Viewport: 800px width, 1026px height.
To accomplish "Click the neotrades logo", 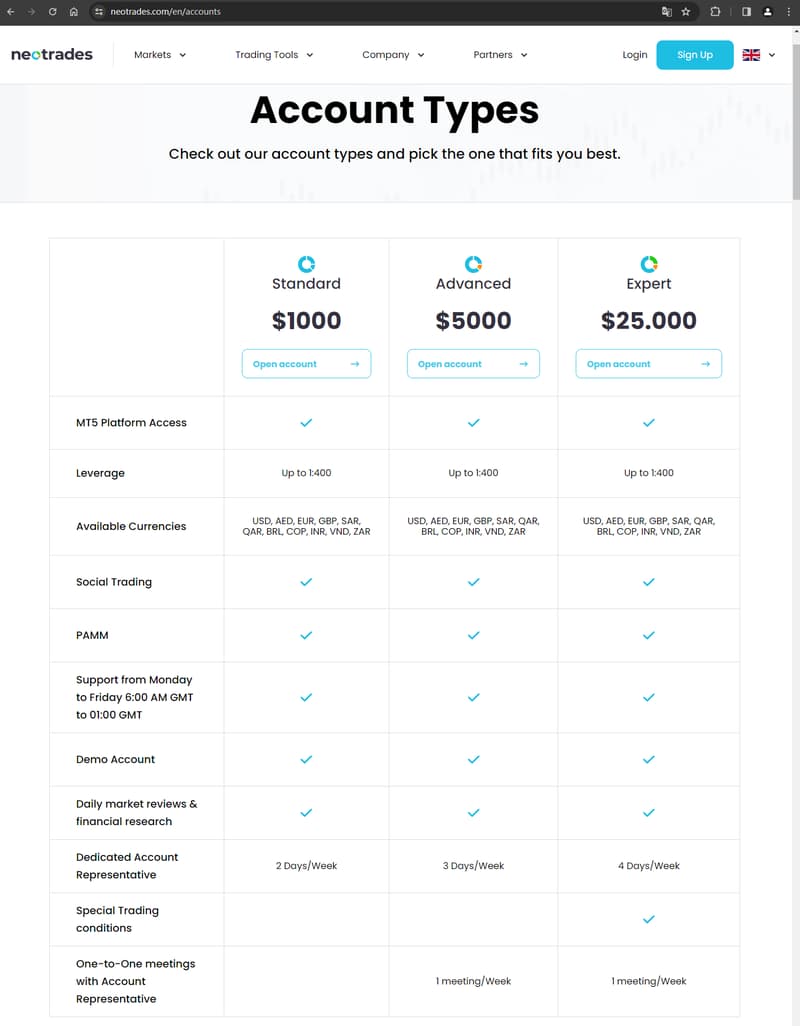I will point(52,54).
